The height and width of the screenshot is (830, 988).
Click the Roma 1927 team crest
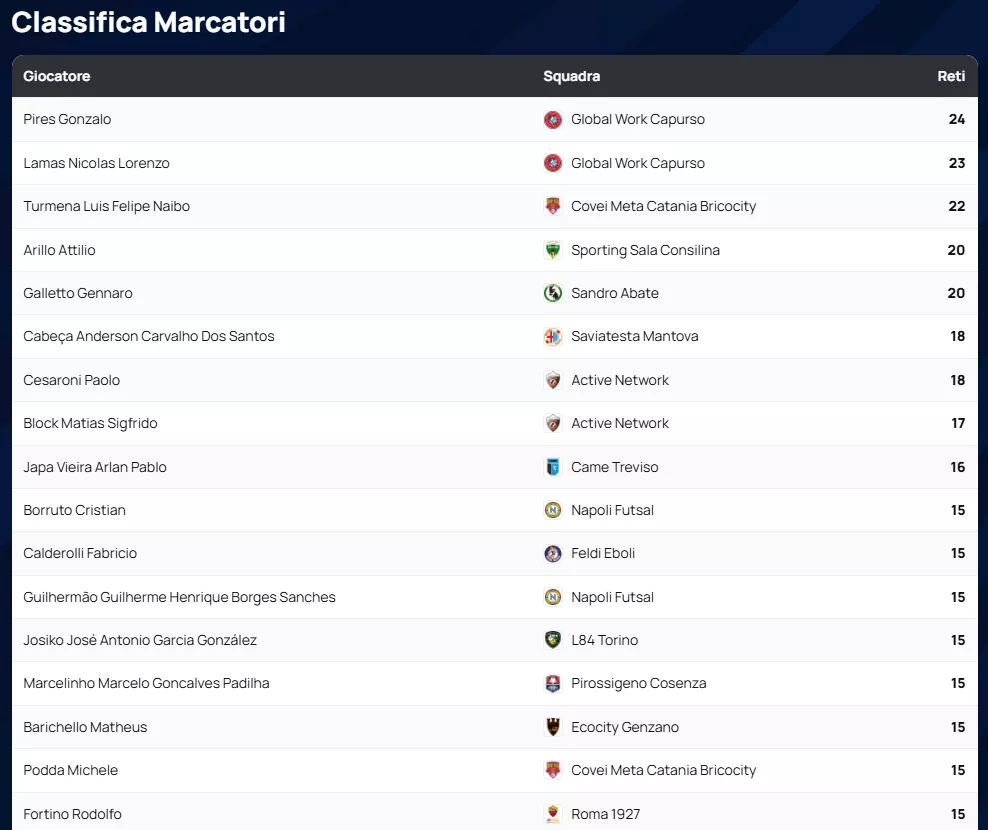pos(553,814)
